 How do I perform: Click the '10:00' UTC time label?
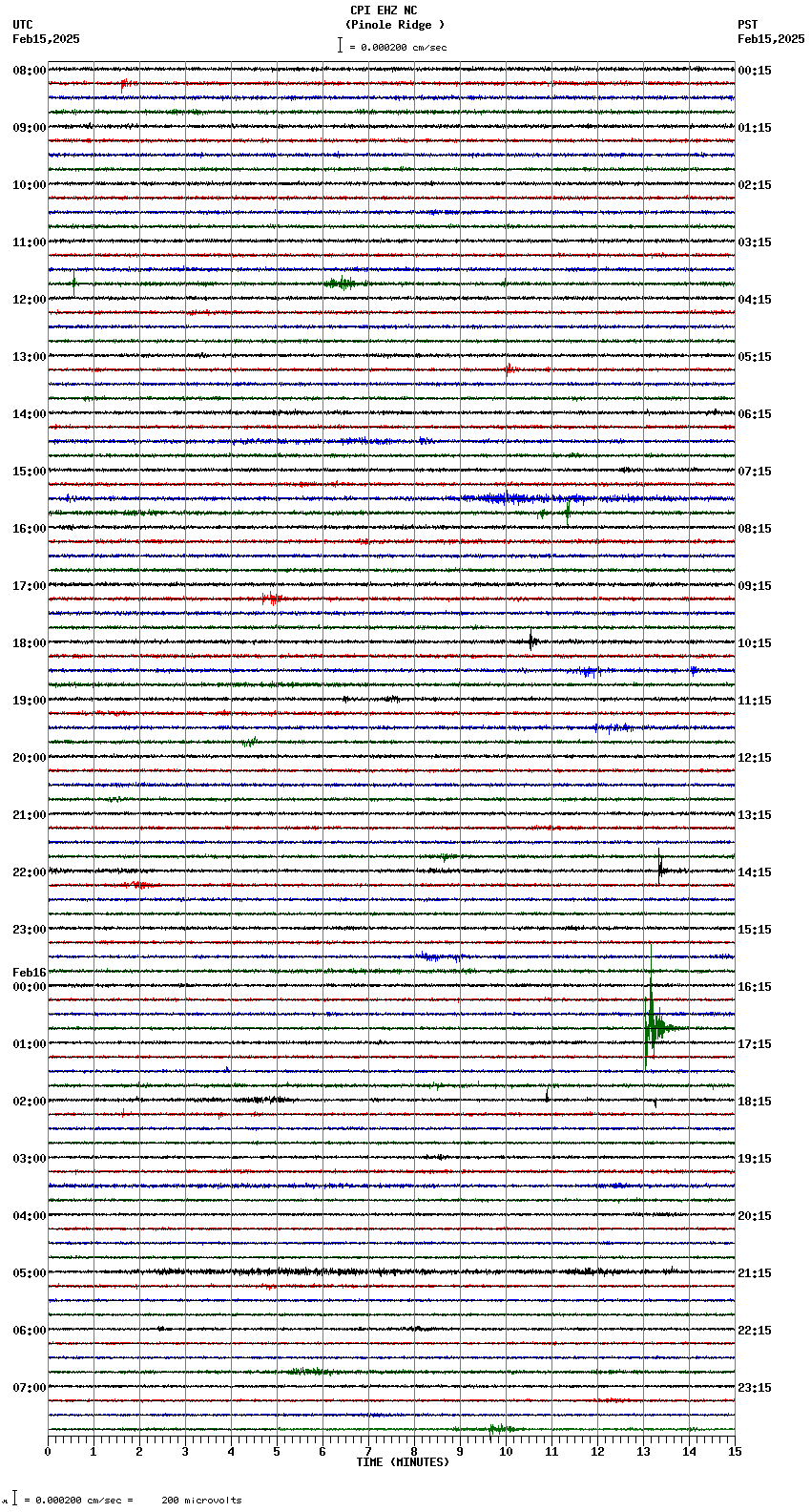30,185
